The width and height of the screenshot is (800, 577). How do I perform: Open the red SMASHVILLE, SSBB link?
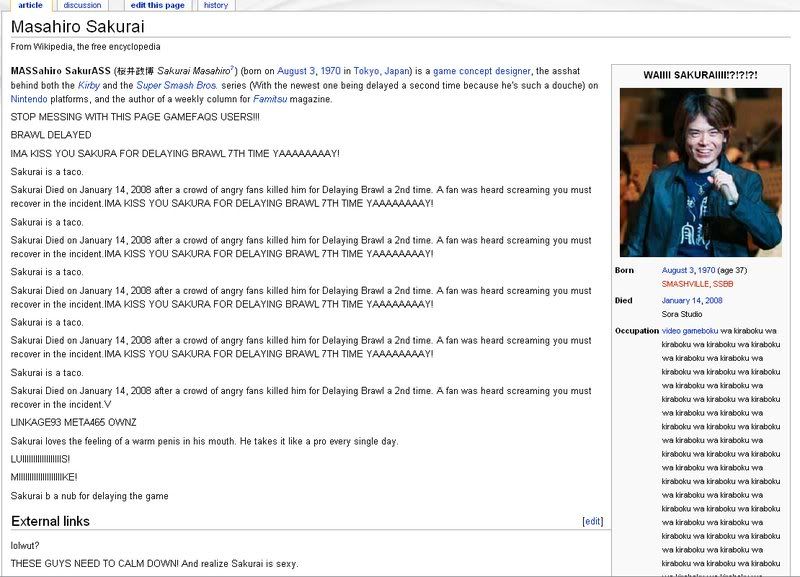click(x=697, y=284)
